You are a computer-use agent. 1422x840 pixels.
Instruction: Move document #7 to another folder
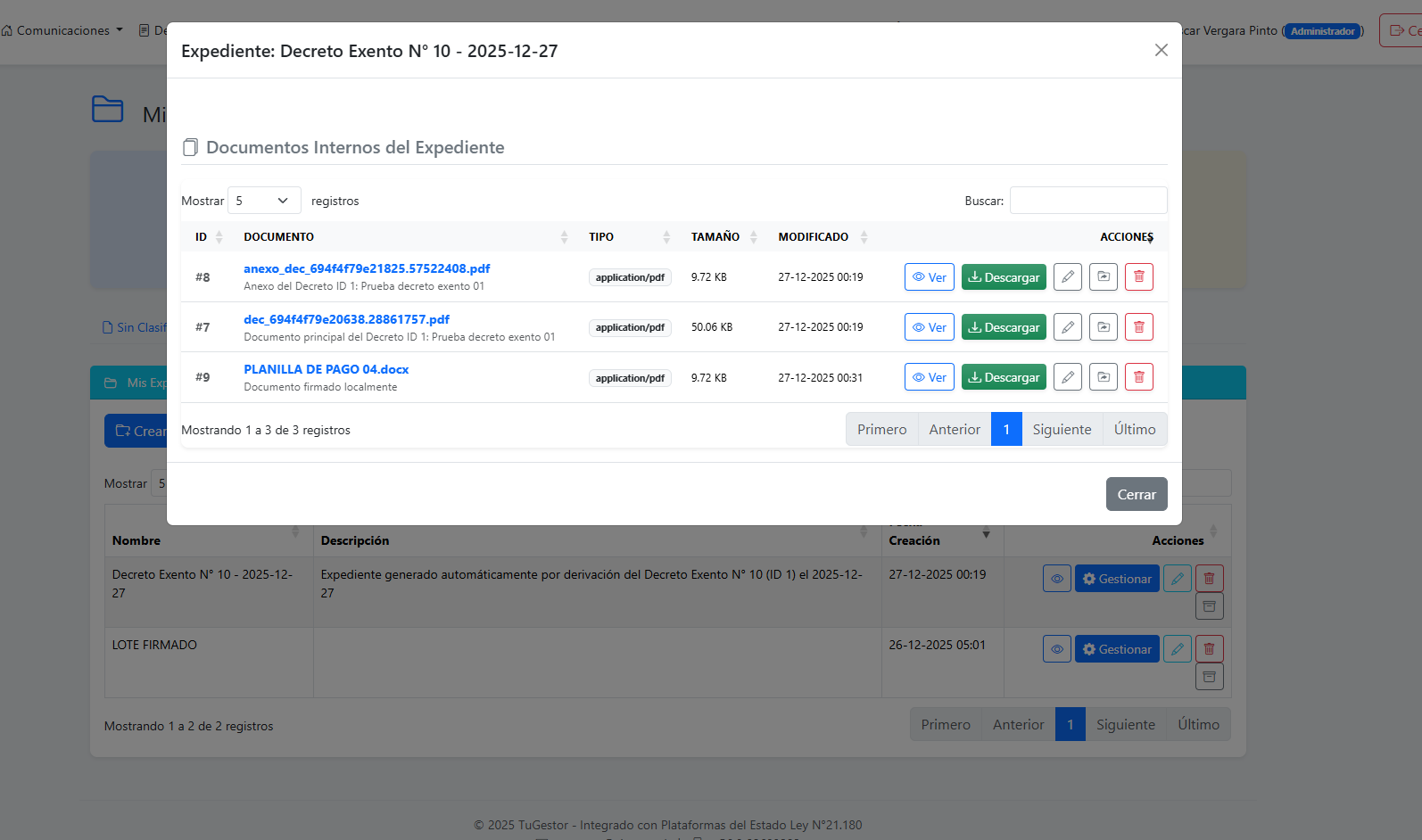pyautogui.click(x=1103, y=327)
